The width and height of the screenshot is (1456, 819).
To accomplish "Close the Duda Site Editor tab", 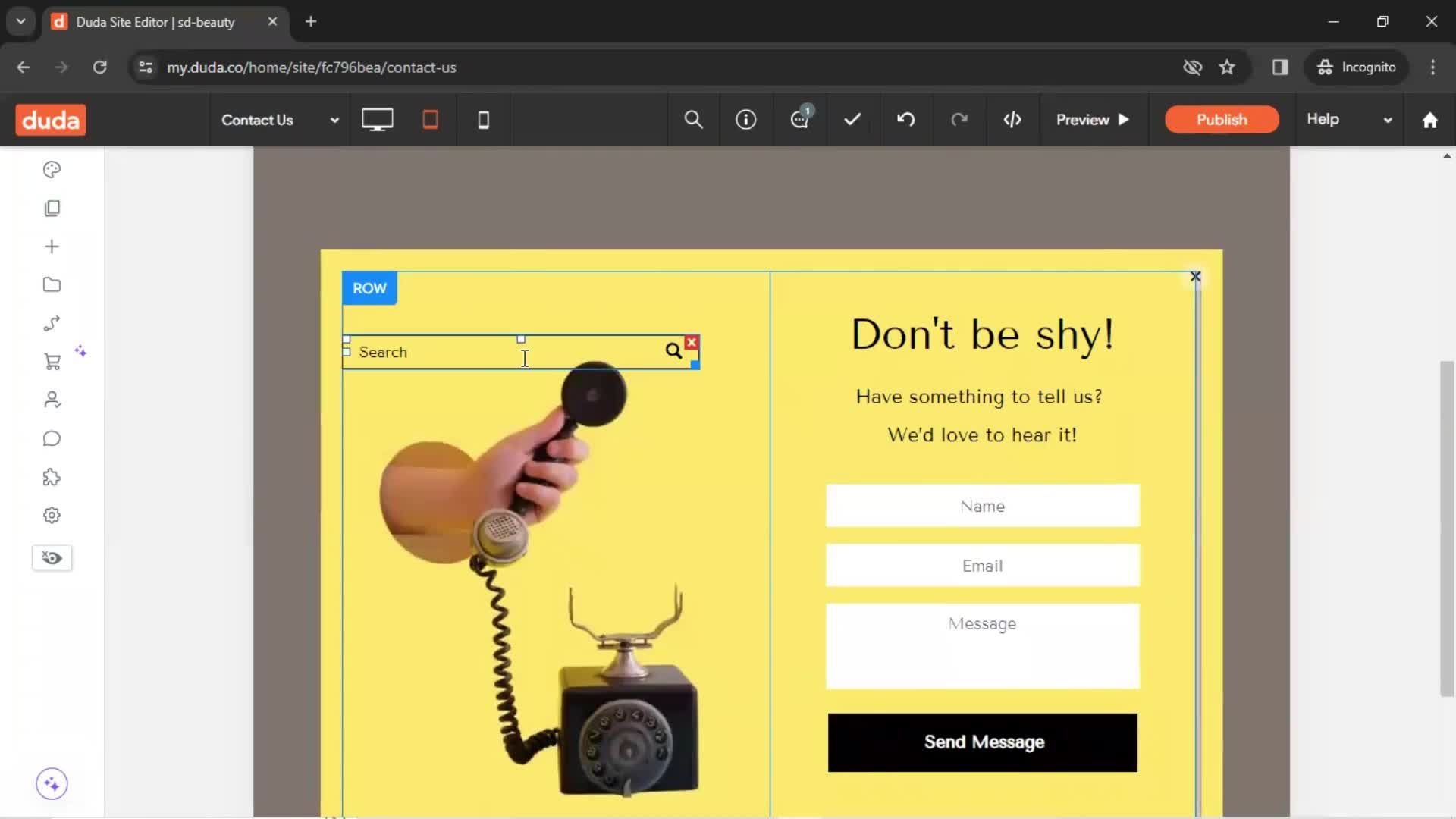I will click(272, 22).
